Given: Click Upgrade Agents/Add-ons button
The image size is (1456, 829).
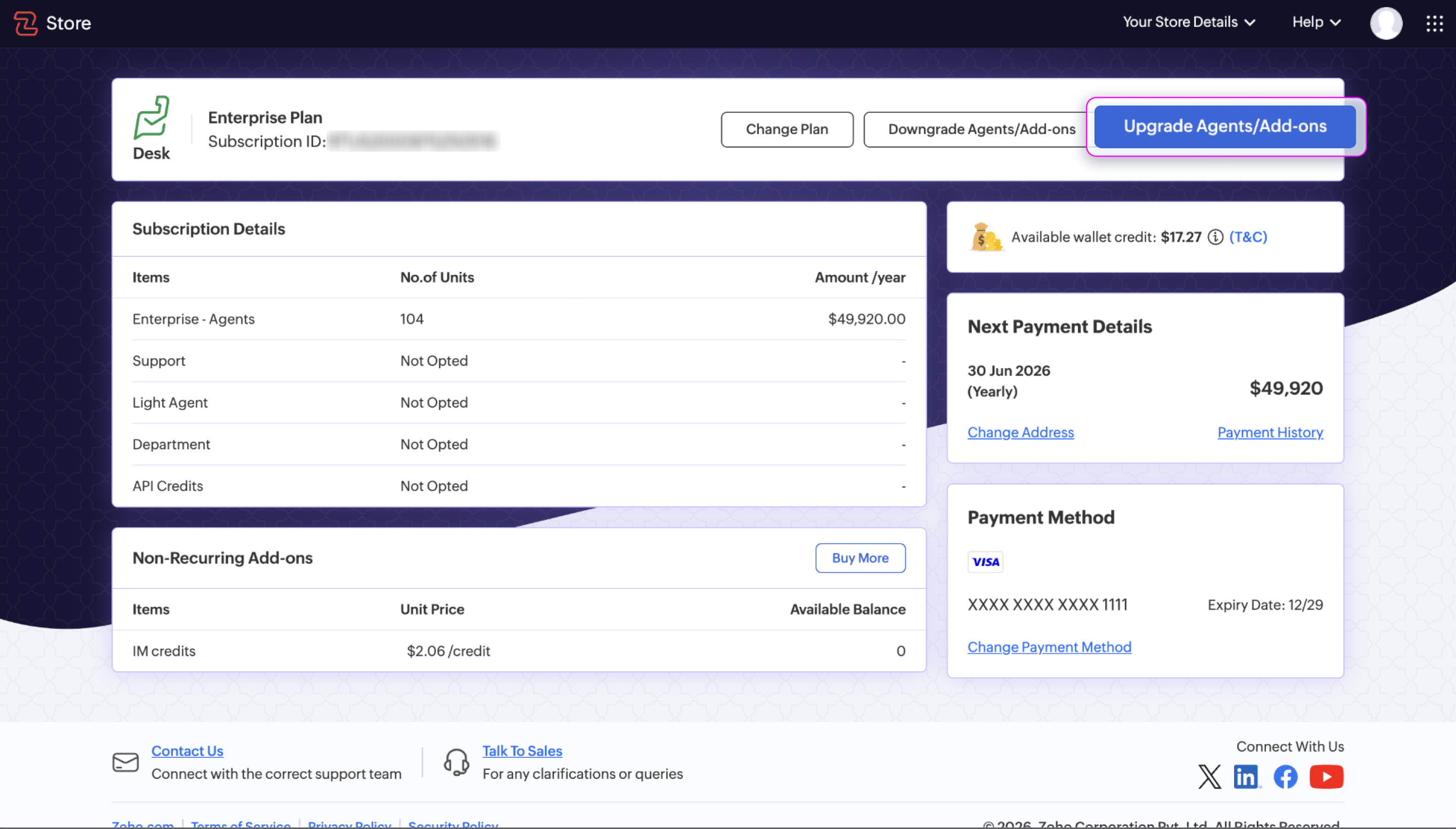Looking at the screenshot, I should tap(1224, 126).
